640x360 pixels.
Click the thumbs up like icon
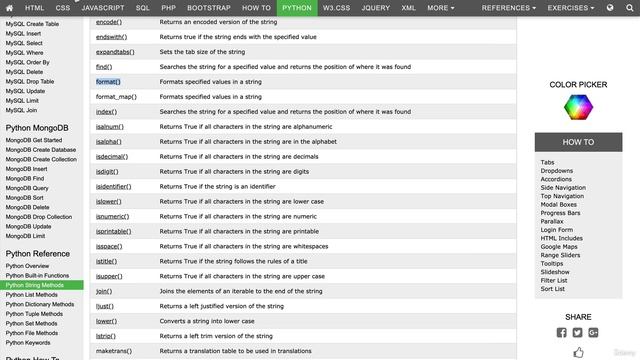tap(578, 352)
